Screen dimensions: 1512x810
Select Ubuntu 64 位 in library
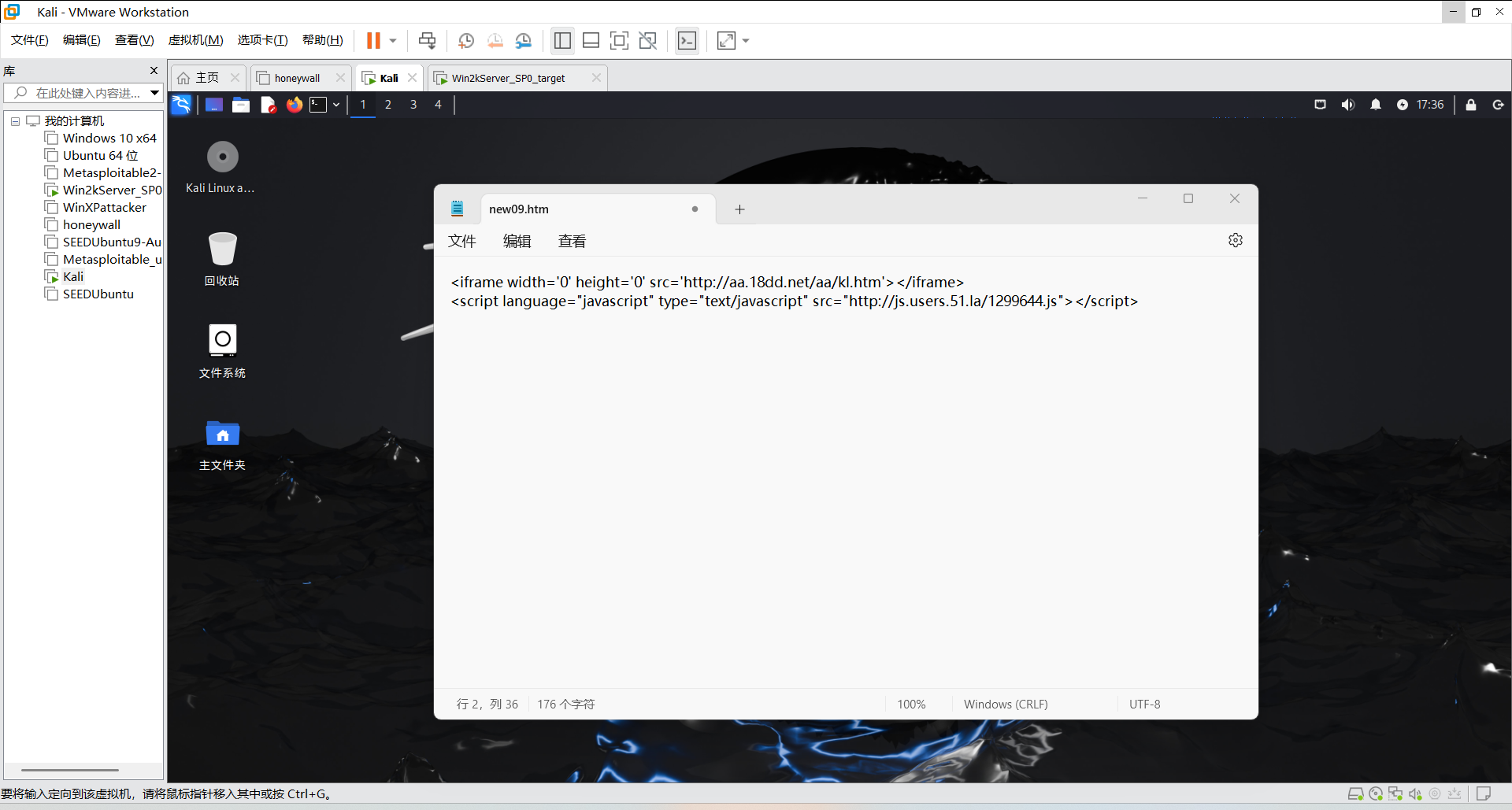(100, 156)
